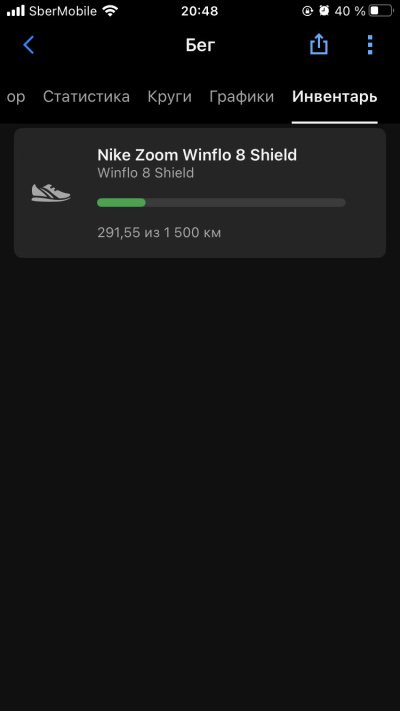Select the Инвентарь tab
The width and height of the screenshot is (400, 711).
tap(335, 97)
